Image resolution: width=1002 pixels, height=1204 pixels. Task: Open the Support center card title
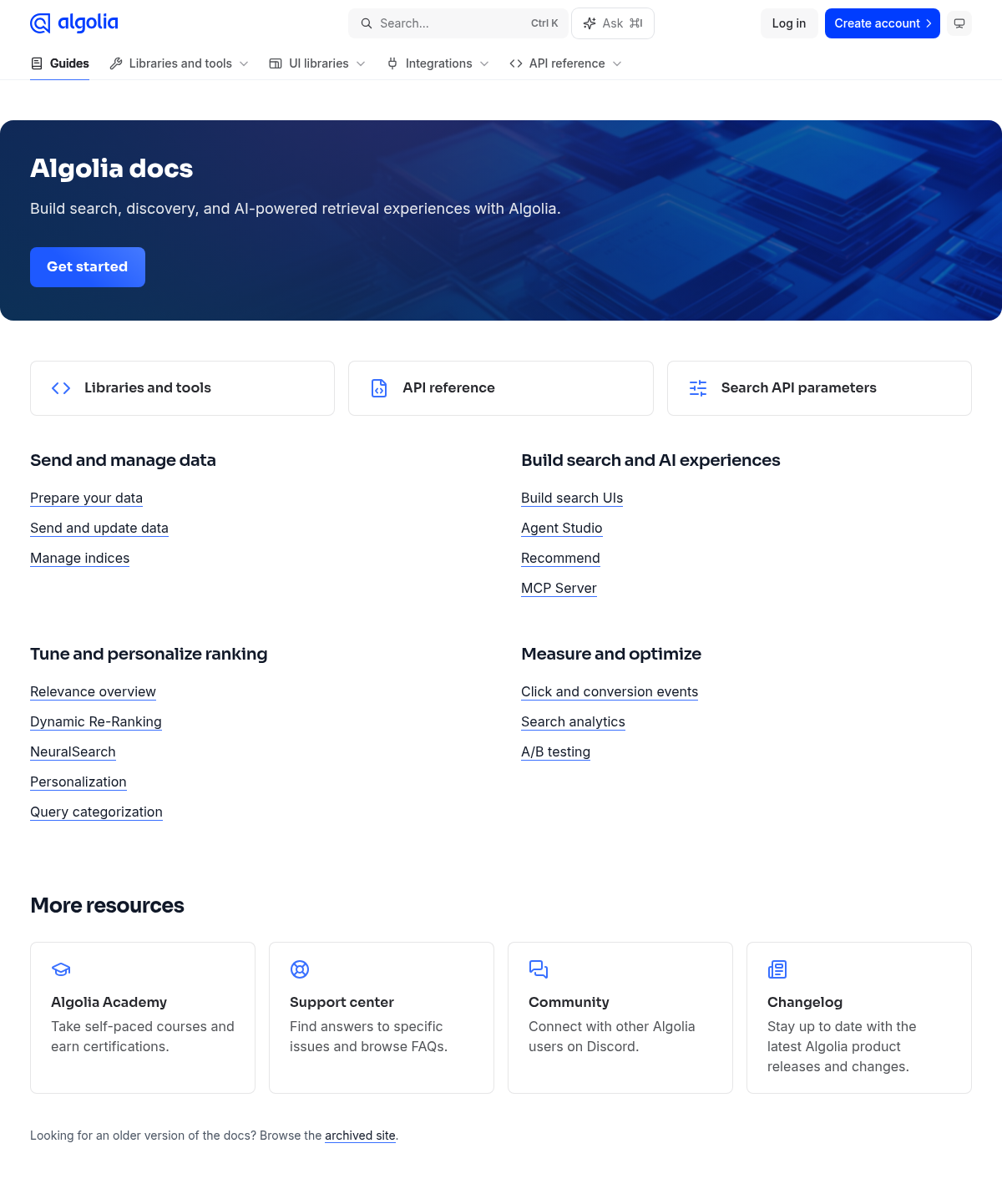click(342, 1003)
